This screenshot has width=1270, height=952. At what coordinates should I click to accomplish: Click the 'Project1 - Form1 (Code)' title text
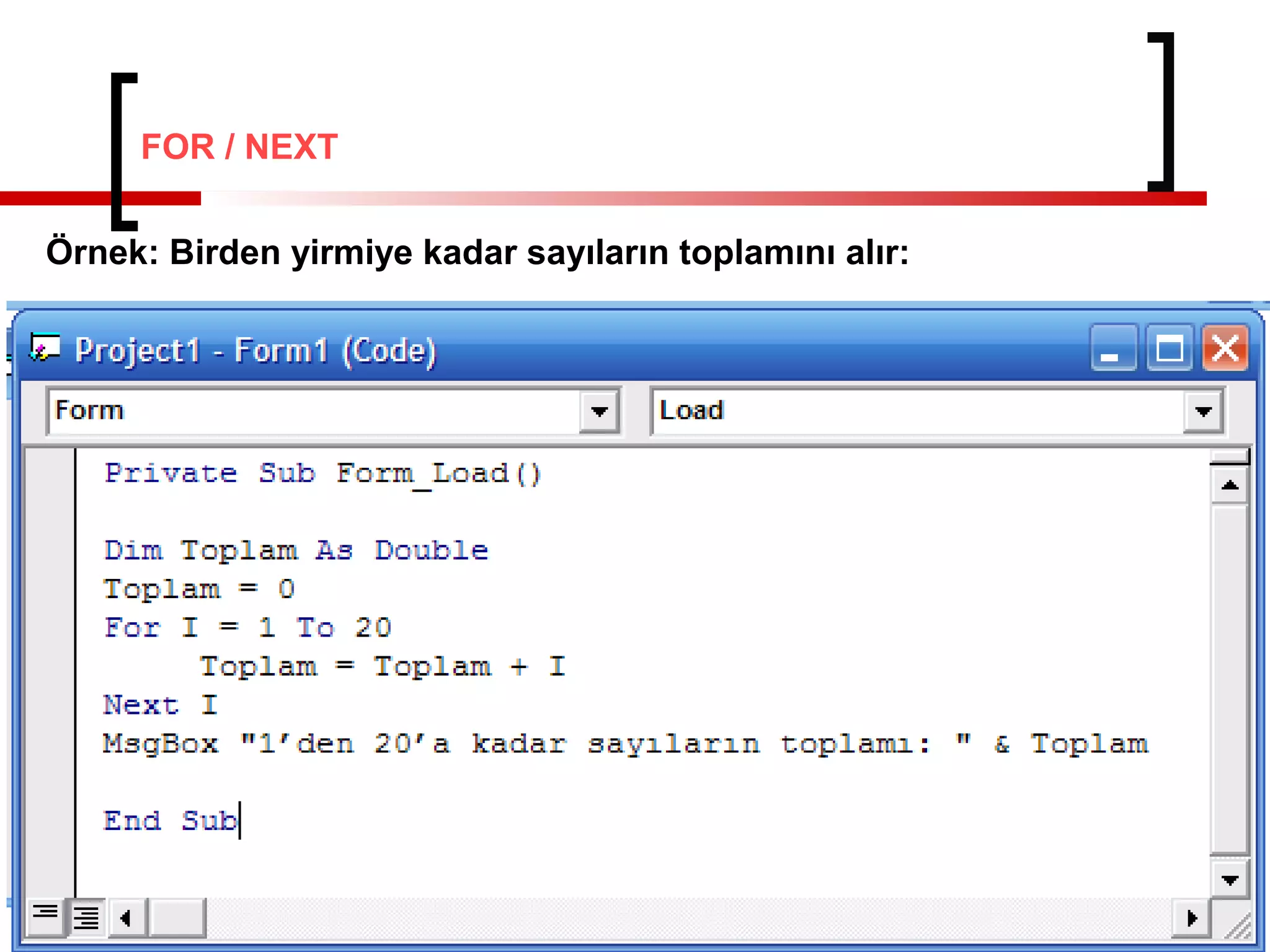(256, 351)
